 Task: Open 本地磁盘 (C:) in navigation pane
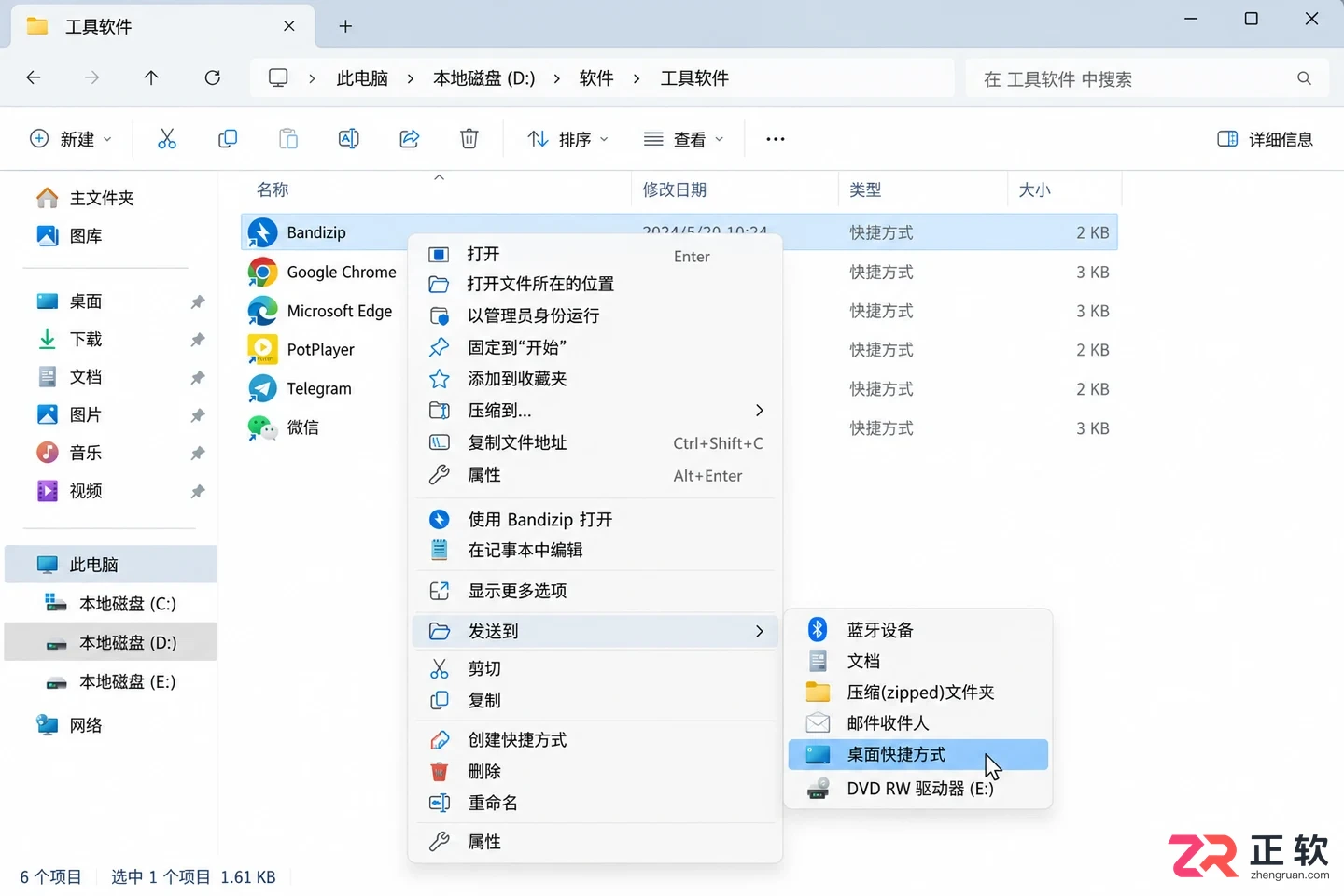click(x=111, y=604)
